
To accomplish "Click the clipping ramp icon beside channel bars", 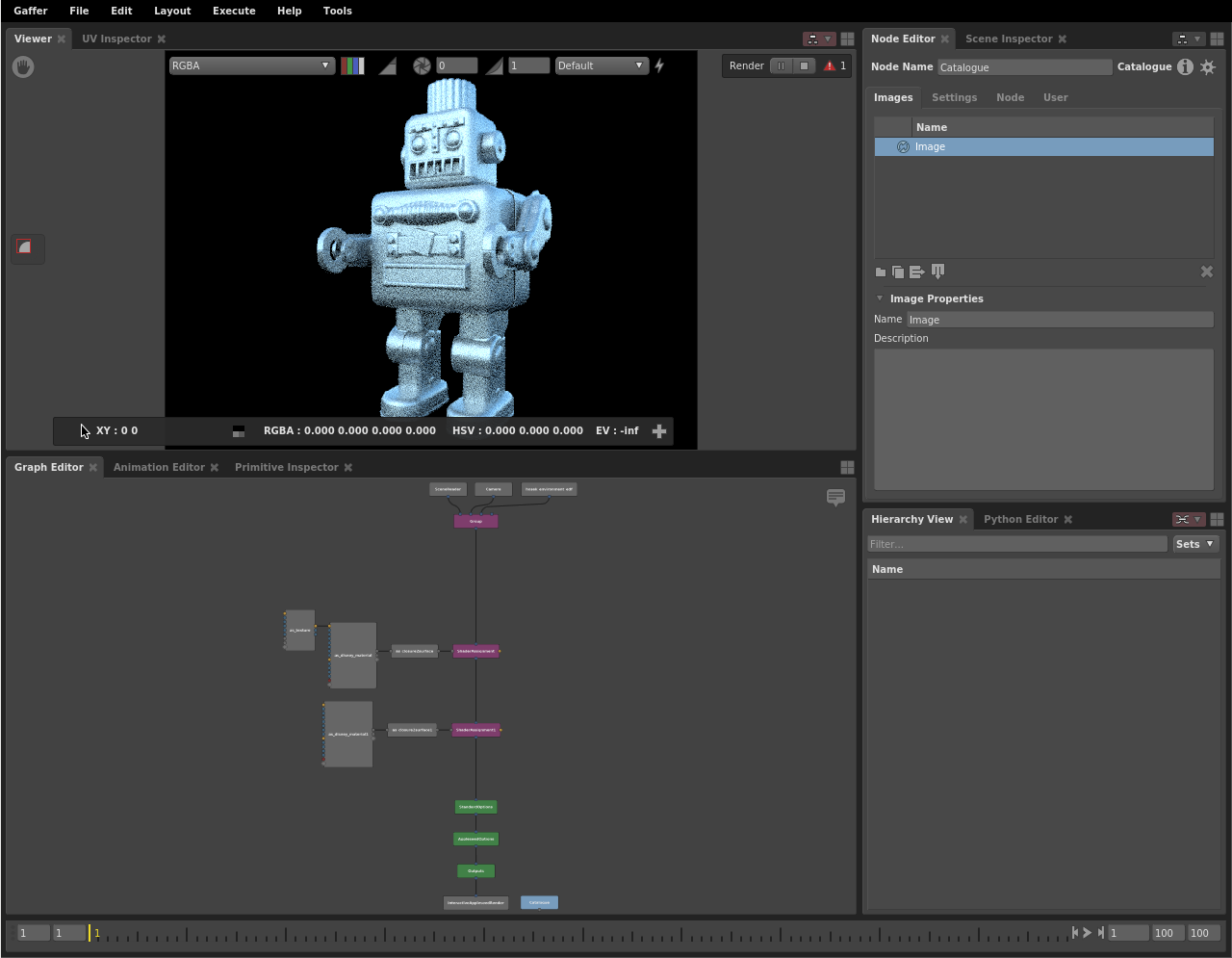I will pyautogui.click(x=387, y=65).
